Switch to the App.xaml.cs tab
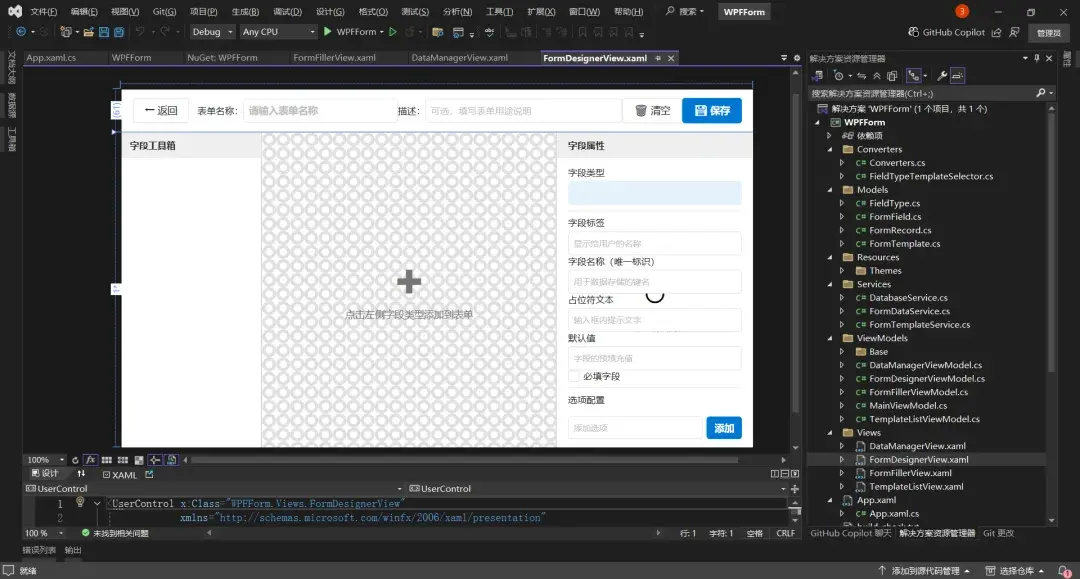Viewport: 1080px width, 579px height. tap(51, 58)
